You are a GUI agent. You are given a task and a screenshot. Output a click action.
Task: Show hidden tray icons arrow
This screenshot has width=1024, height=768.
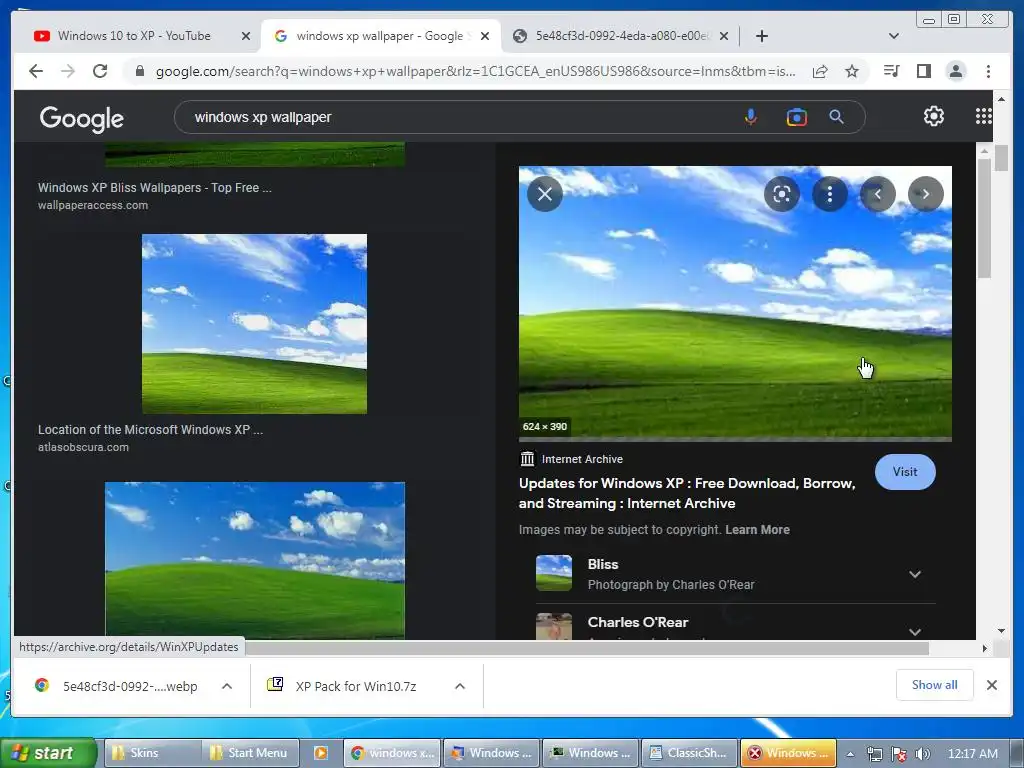click(x=850, y=754)
